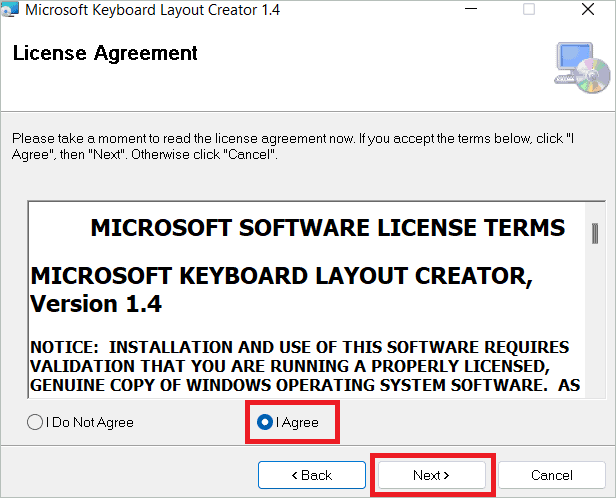Cancel the installation
This screenshot has width=616, height=498.
[552, 475]
